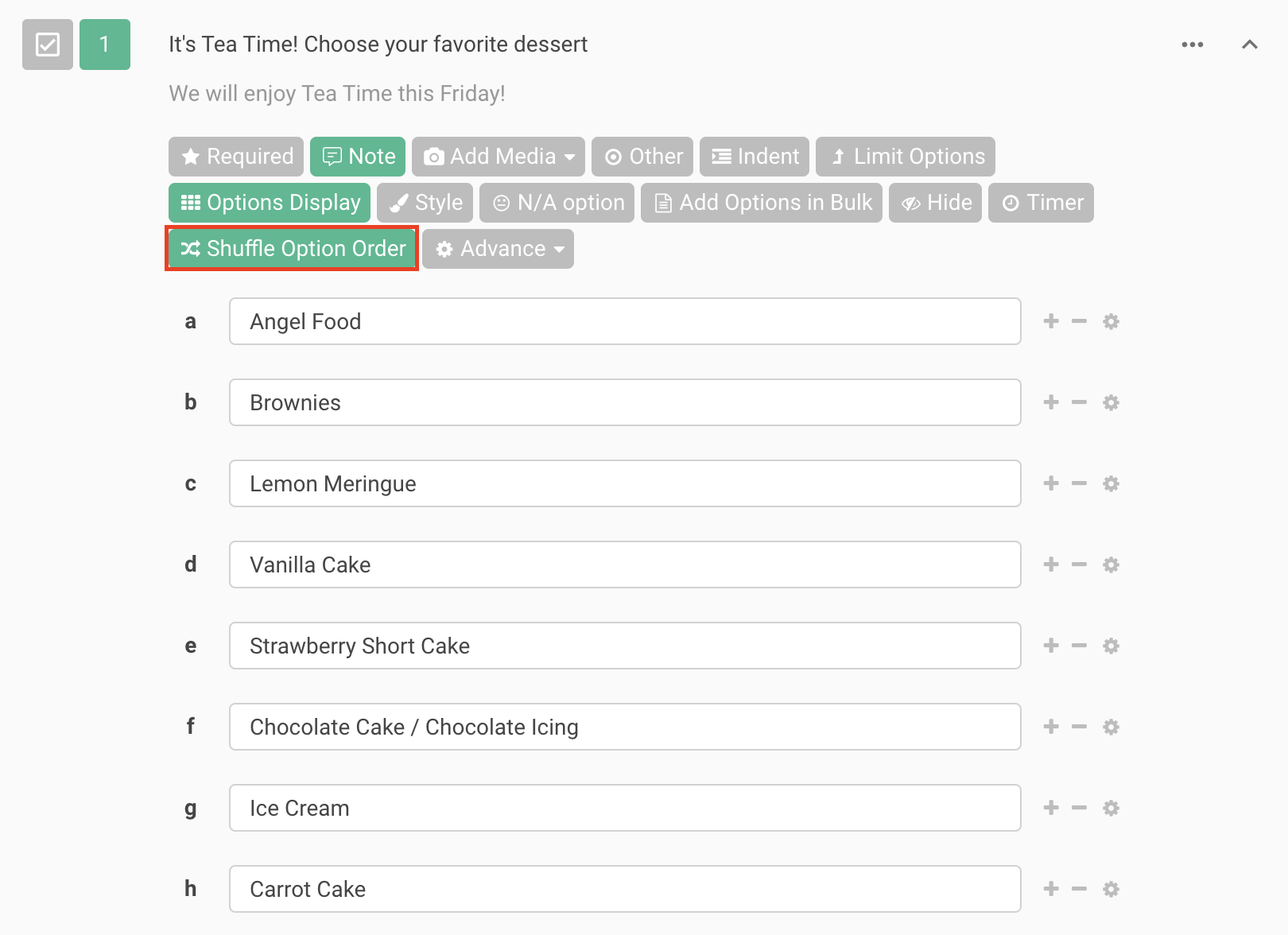Click the Other button for answer choices

pyautogui.click(x=642, y=157)
